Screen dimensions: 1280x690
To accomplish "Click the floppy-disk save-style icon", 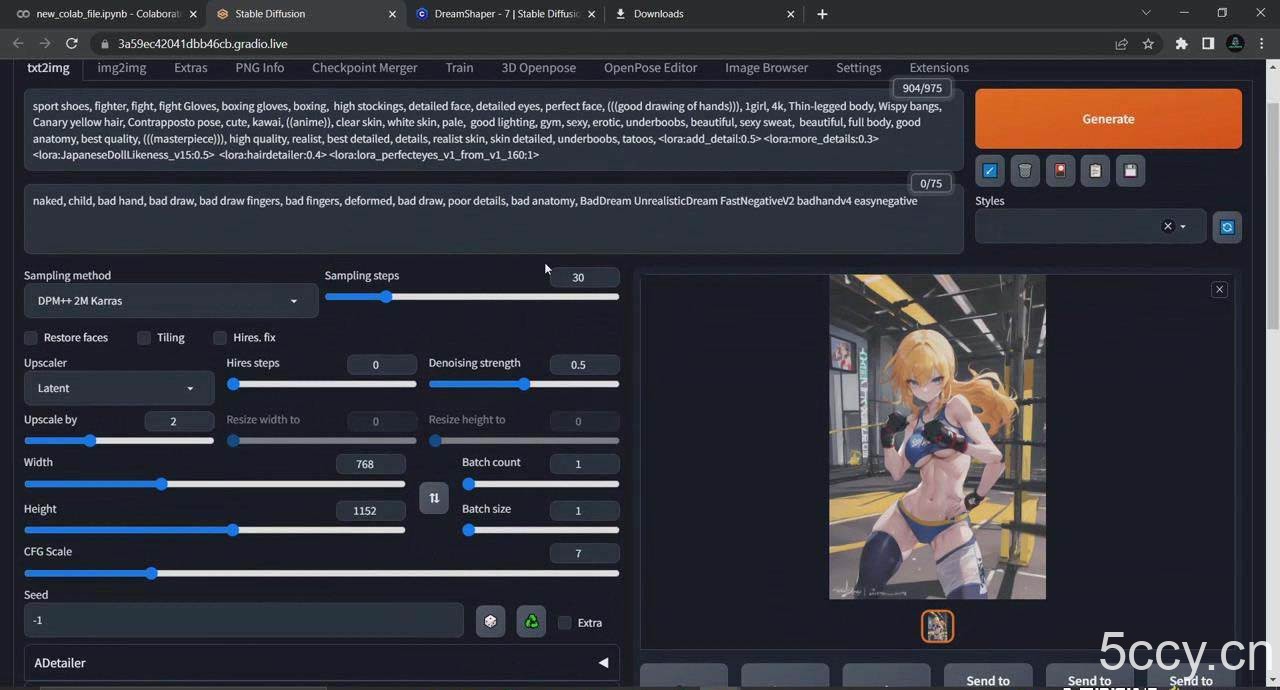I will [x=1130, y=171].
